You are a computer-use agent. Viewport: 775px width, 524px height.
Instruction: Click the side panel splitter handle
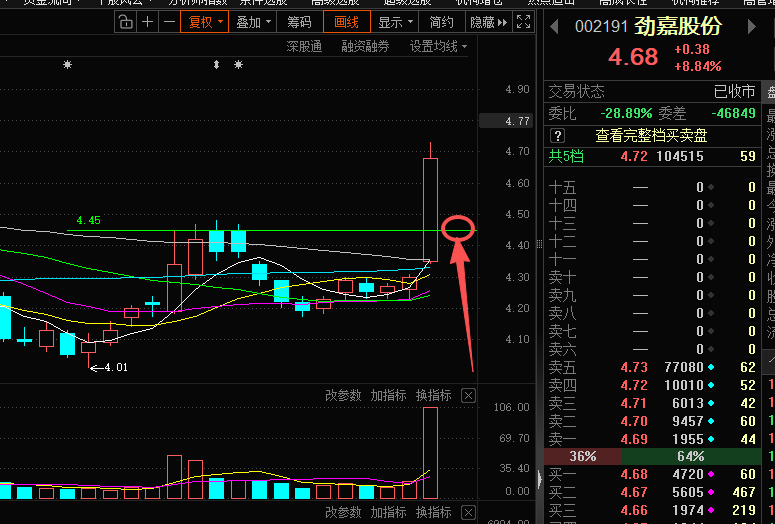(x=540, y=243)
